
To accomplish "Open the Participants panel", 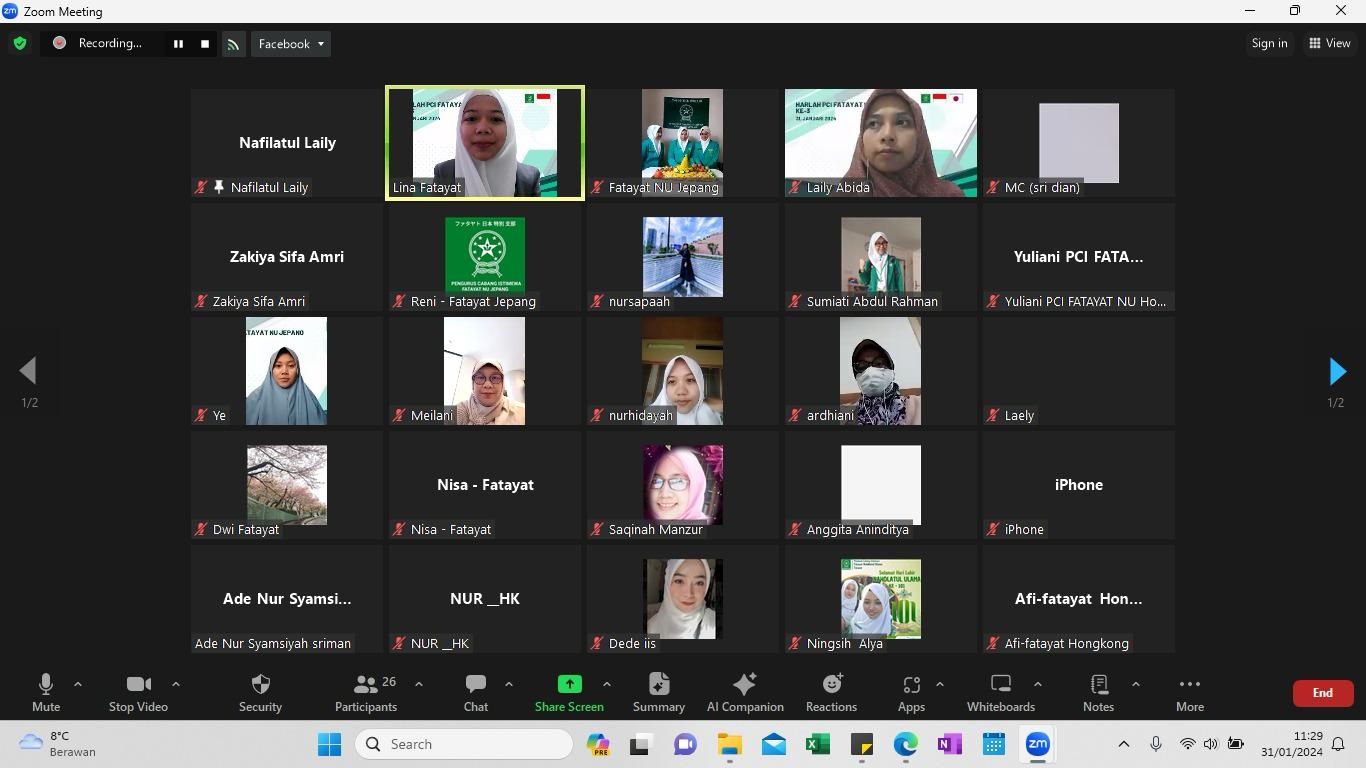I will [x=366, y=692].
